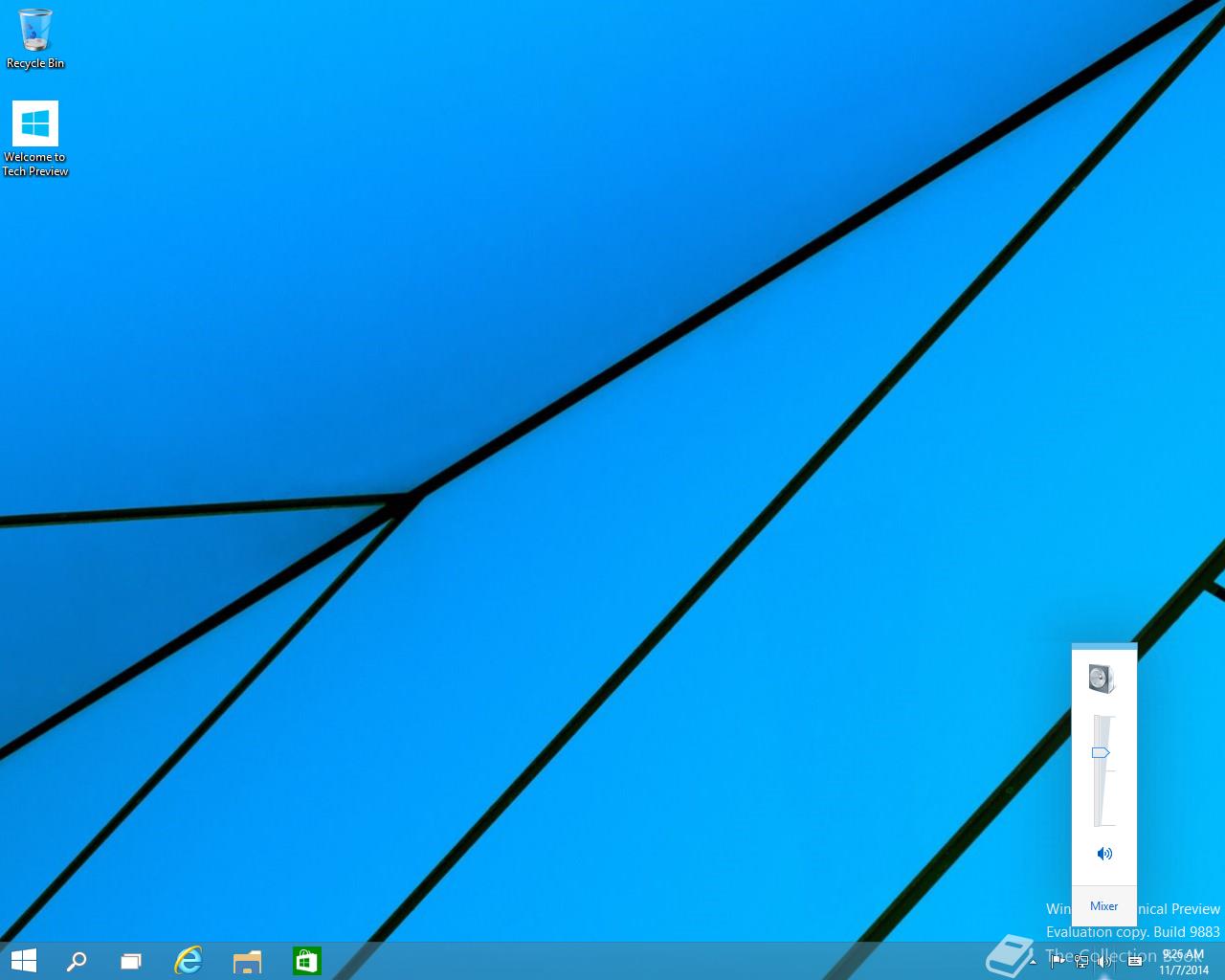Launch Internet Explorer from the taskbar
Image resolution: width=1225 pixels, height=980 pixels.
tap(189, 961)
